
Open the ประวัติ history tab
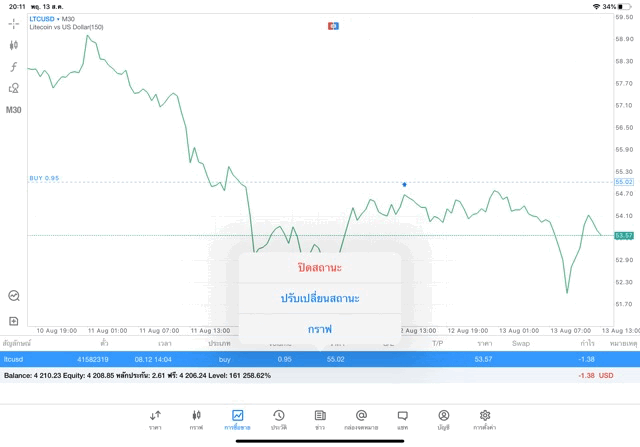click(x=278, y=419)
